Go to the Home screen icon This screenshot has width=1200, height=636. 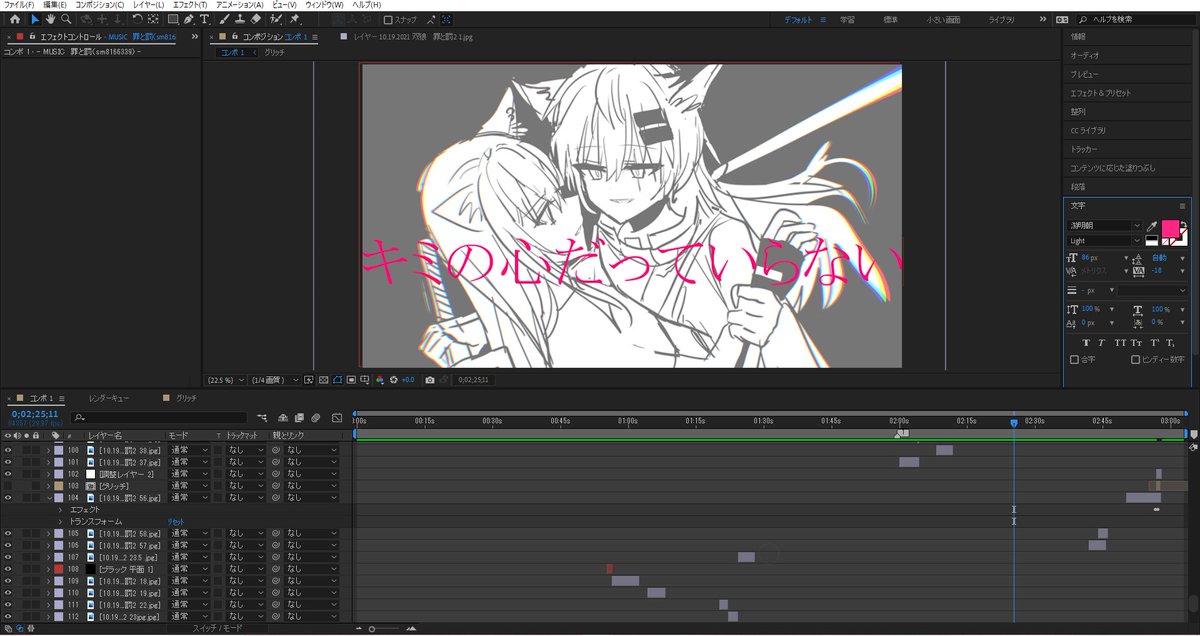click(x=14, y=19)
